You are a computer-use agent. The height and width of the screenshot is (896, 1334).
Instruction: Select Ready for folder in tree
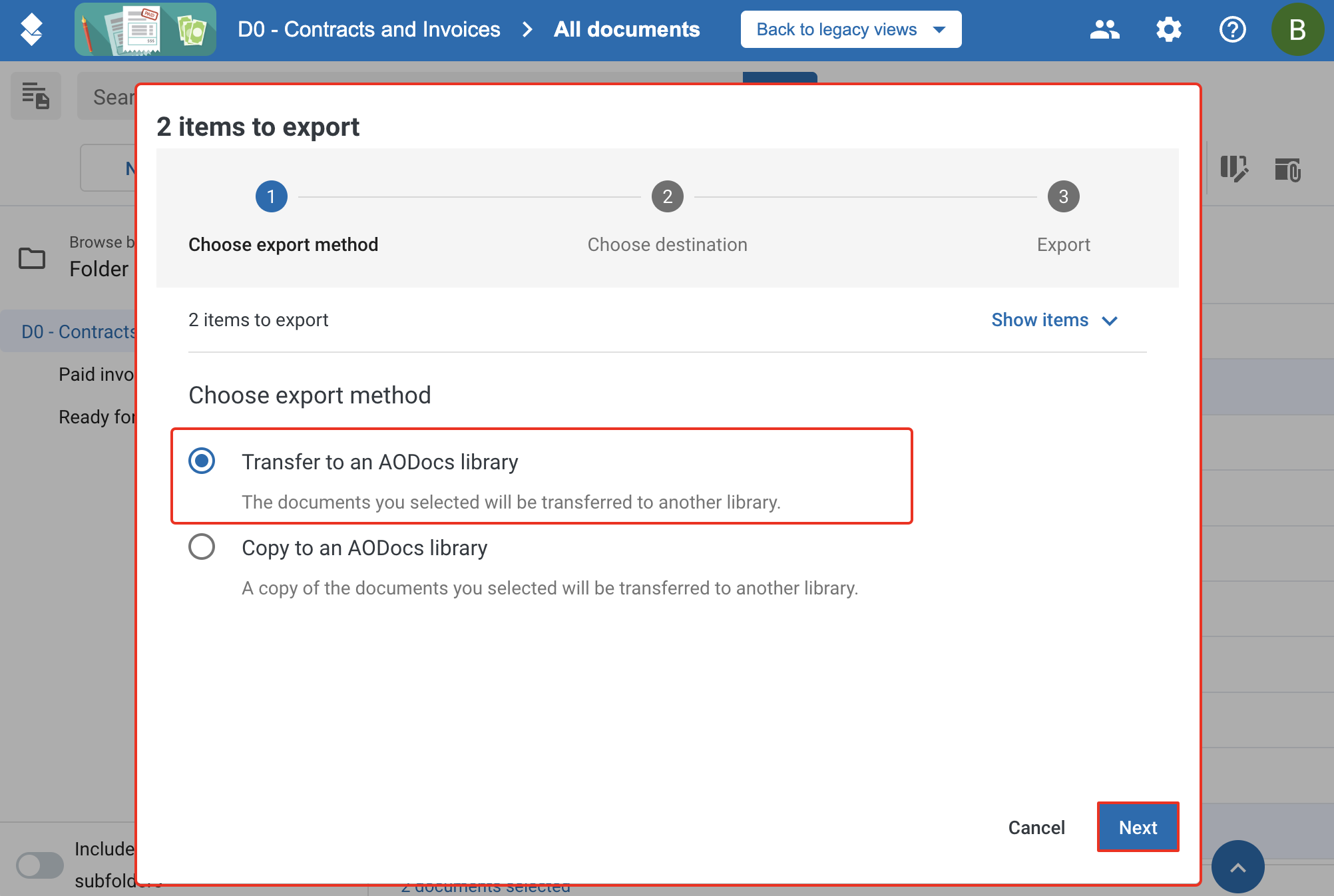97,417
